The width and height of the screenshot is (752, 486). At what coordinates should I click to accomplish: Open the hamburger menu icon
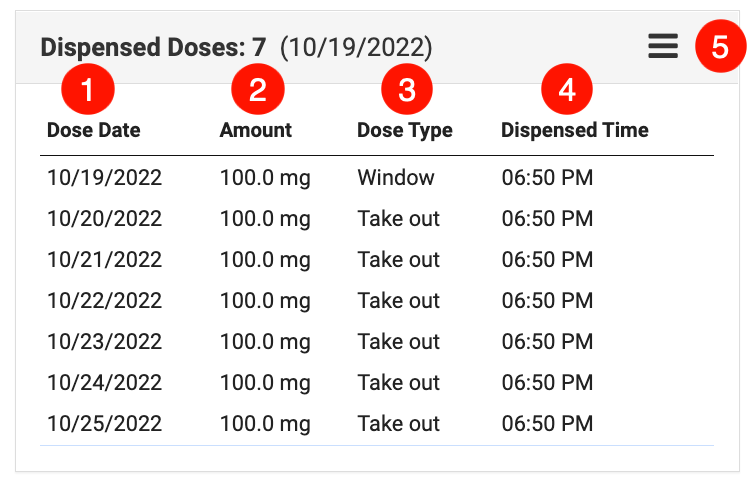[663, 46]
